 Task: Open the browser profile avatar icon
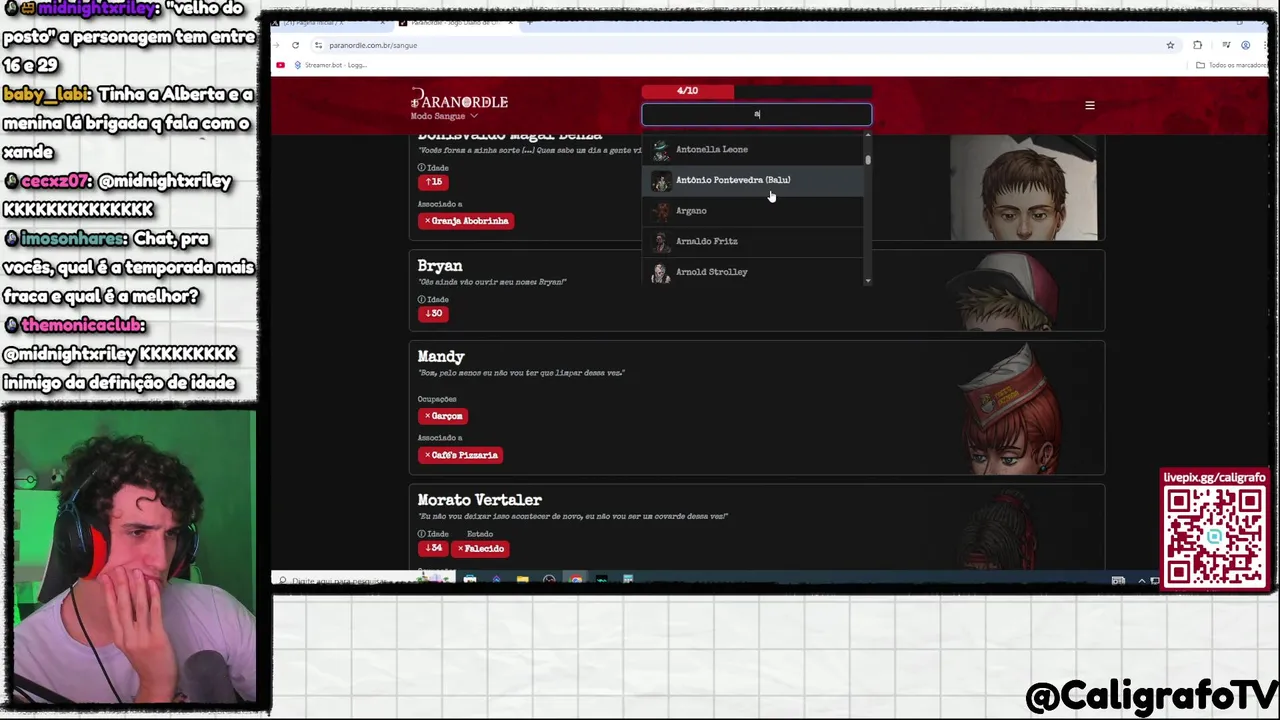point(1245,45)
